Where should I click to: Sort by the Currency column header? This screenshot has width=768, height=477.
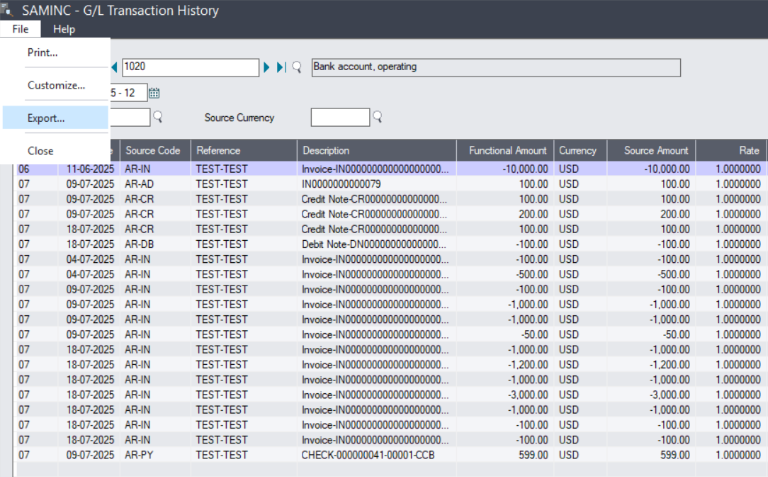pos(580,150)
